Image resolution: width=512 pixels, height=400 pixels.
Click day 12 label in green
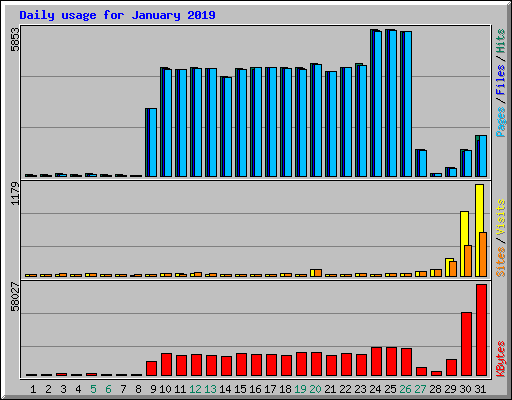[195, 389]
